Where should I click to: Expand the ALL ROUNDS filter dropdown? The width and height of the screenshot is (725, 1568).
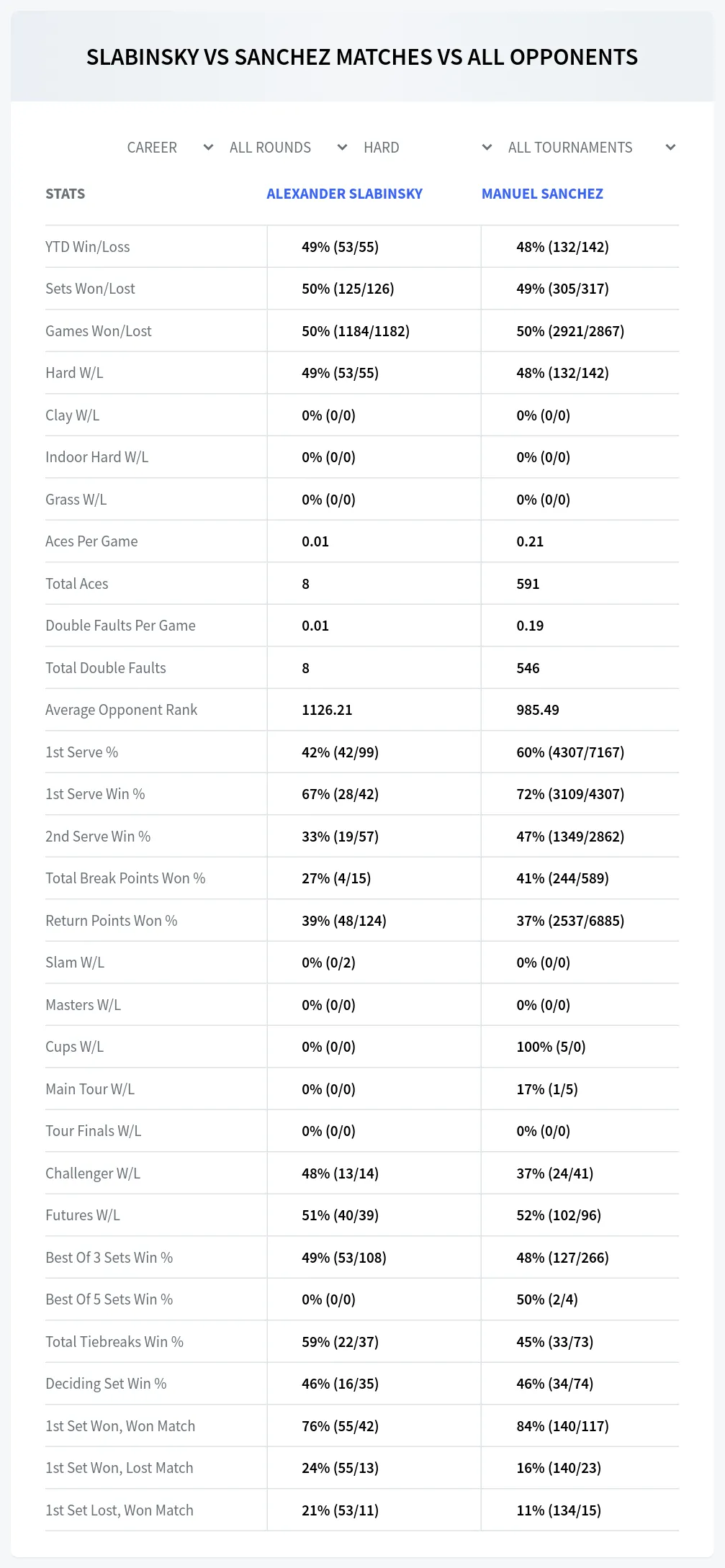(289, 148)
